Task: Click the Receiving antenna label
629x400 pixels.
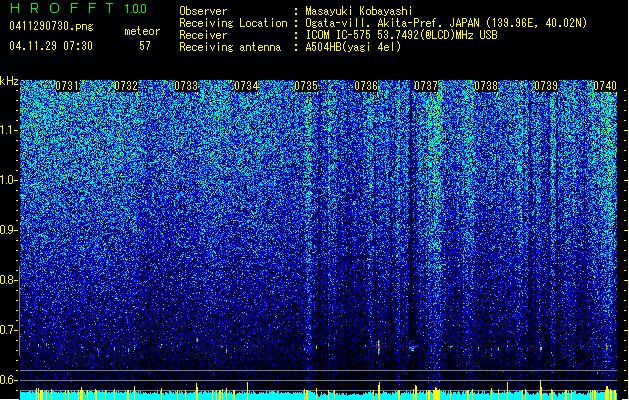Action: click(230, 47)
